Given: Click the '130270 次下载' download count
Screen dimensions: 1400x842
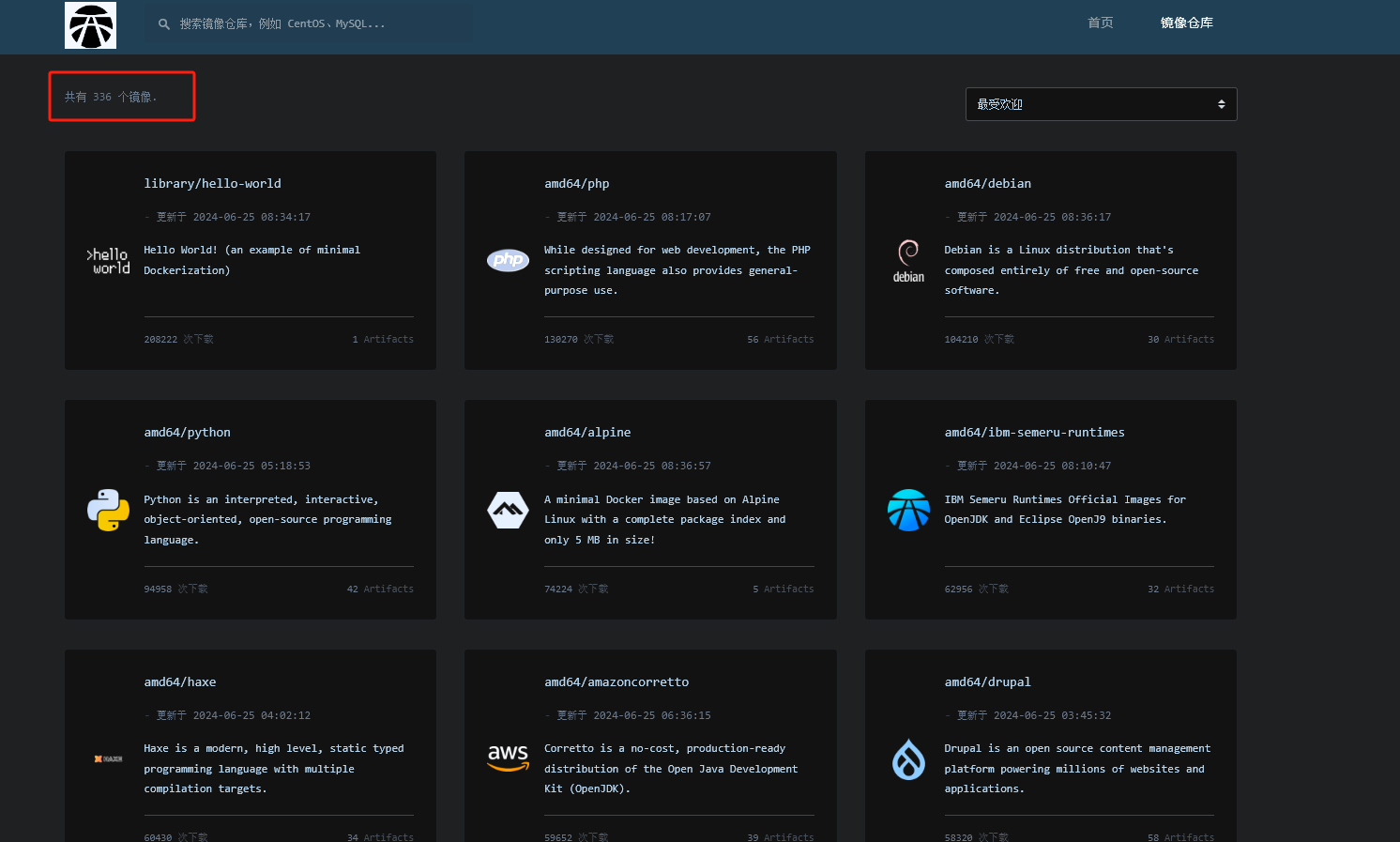Looking at the screenshot, I should point(579,340).
